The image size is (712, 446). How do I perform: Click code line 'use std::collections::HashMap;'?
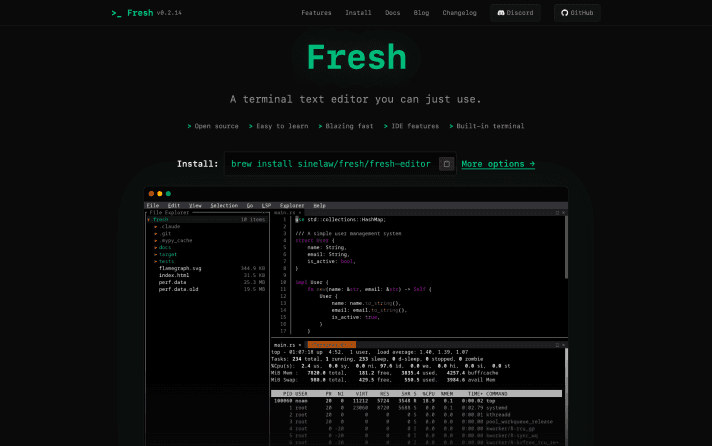pos(341,219)
